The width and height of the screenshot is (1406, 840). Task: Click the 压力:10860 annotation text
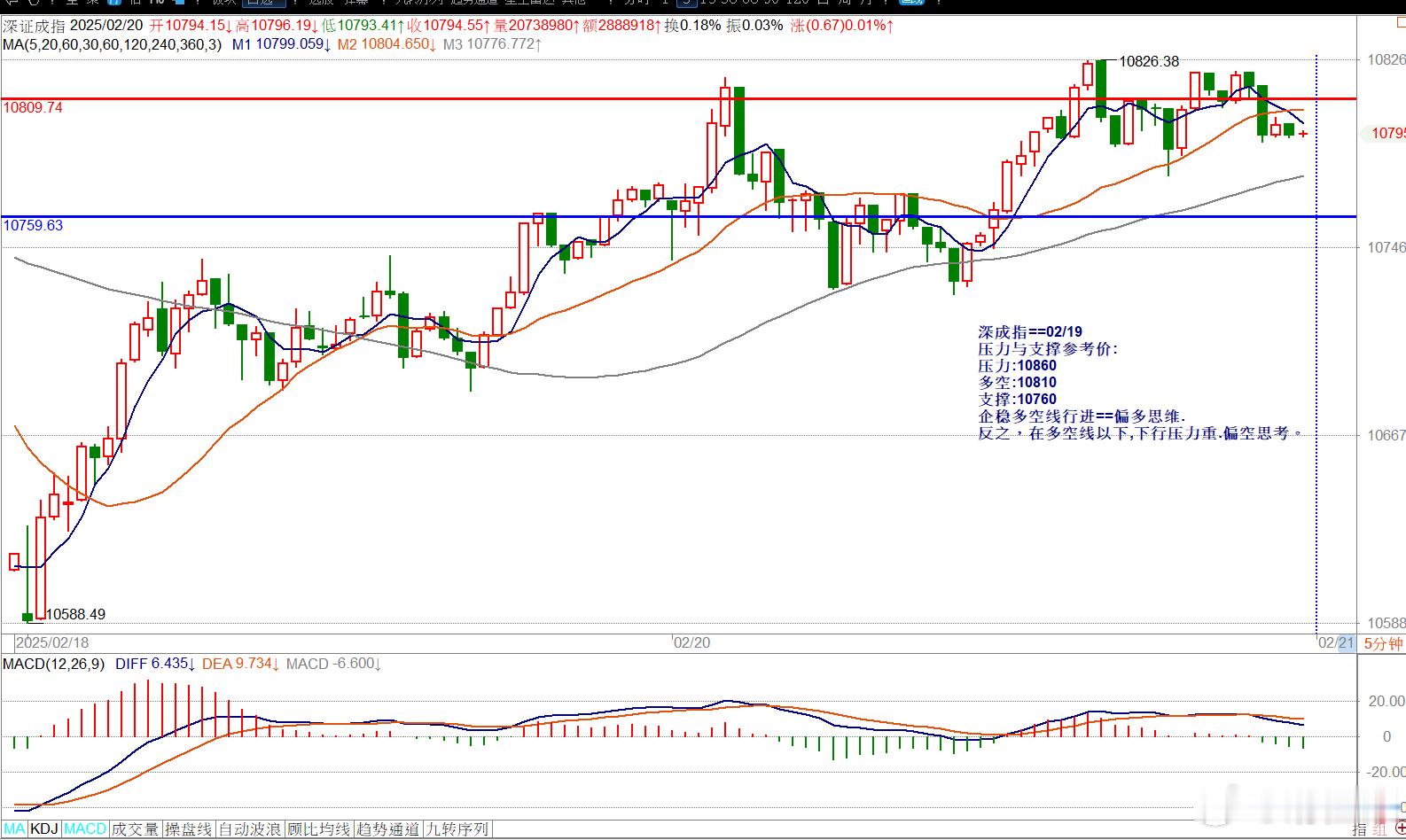[x=1017, y=366]
